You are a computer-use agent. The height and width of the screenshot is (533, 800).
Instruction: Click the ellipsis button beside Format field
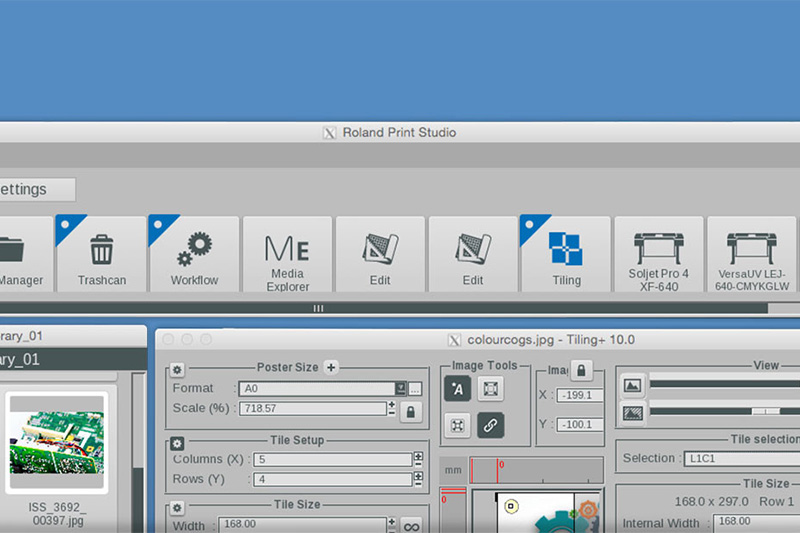point(416,388)
